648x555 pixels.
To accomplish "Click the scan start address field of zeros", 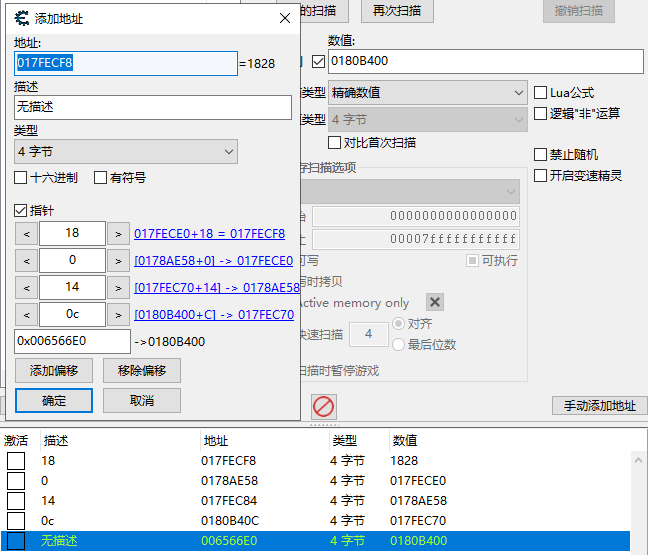I will 416,216.
